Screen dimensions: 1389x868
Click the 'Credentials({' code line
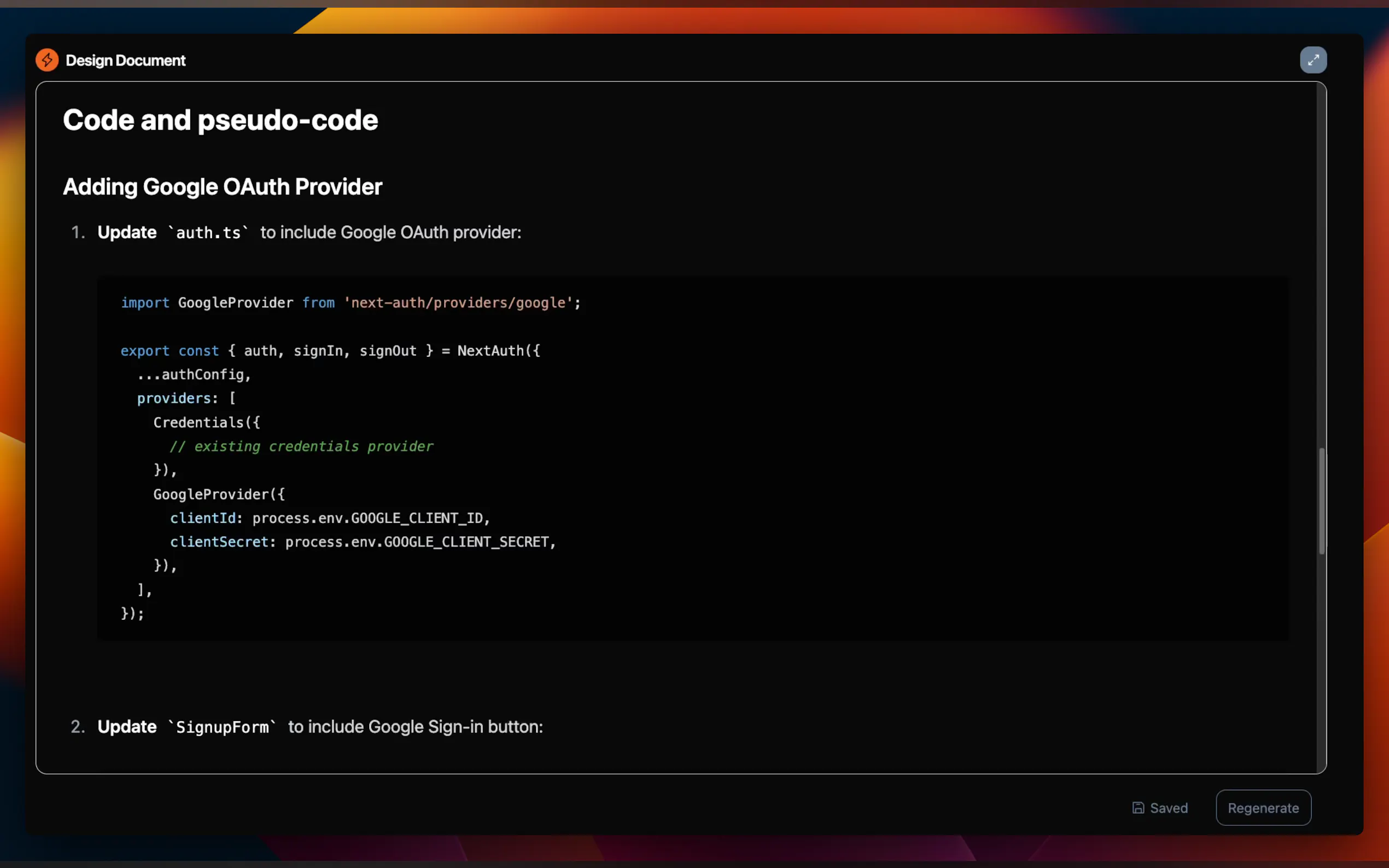pyautogui.click(x=206, y=423)
